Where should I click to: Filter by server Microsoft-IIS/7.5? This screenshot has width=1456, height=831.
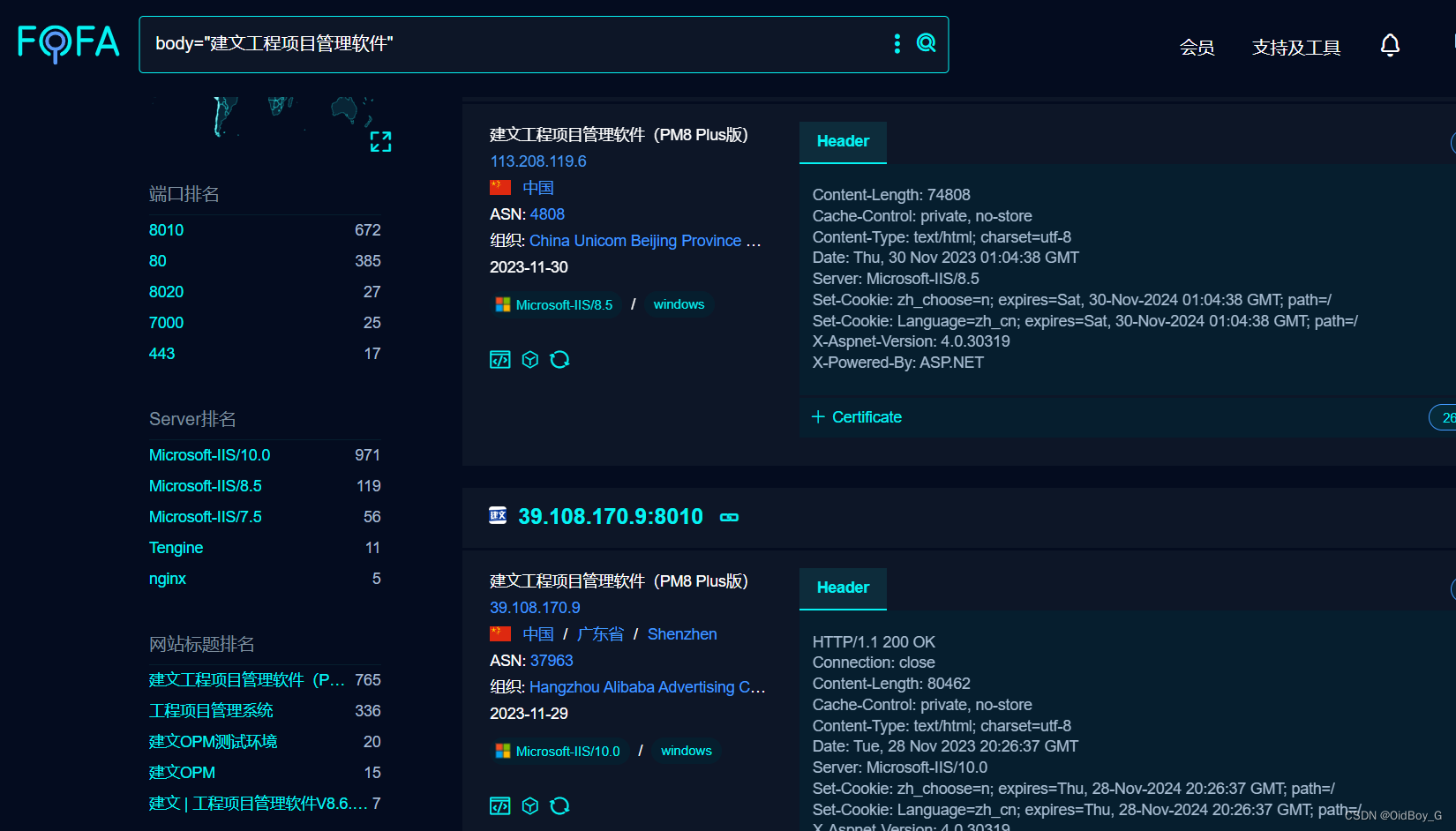pos(206,517)
